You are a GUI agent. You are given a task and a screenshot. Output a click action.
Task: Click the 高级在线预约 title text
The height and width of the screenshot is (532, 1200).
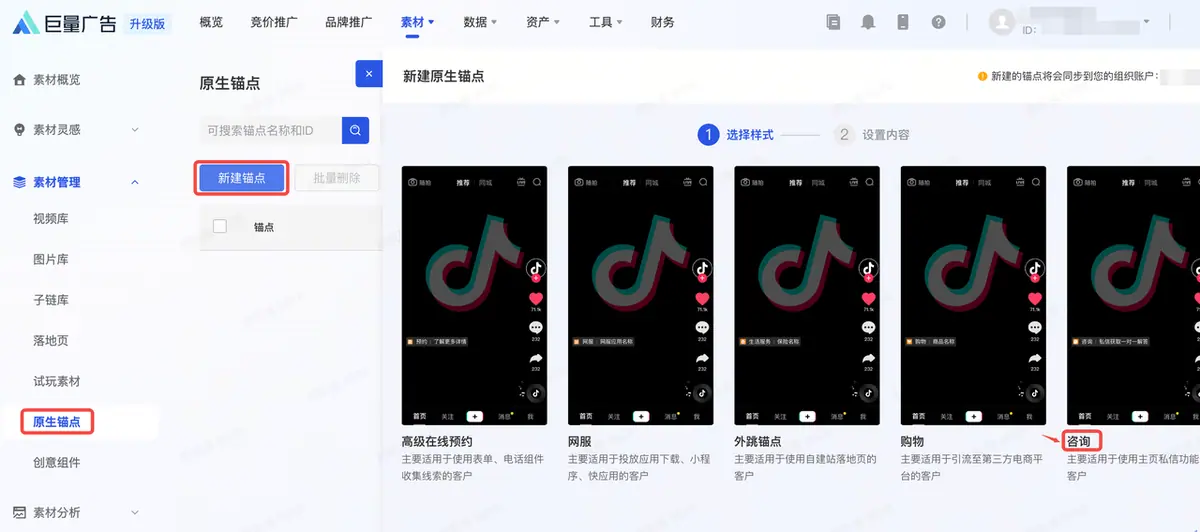[436, 441]
